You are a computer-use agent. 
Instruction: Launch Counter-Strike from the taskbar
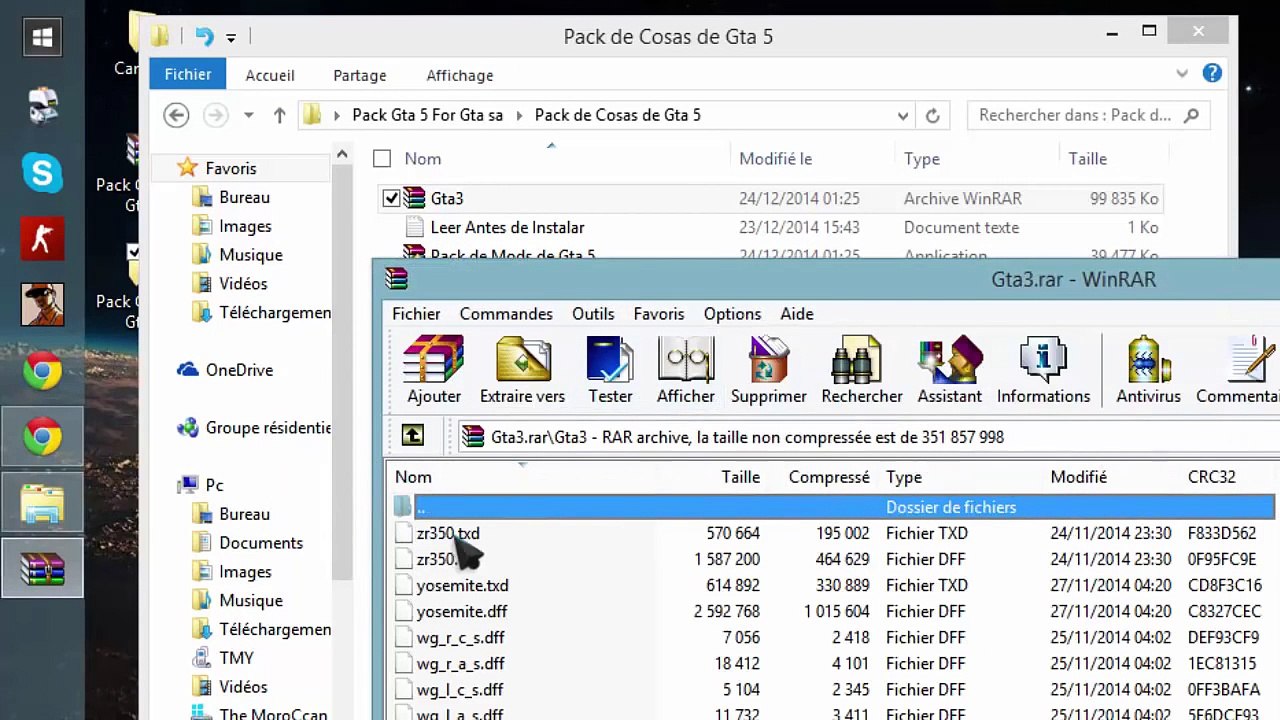point(42,239)
